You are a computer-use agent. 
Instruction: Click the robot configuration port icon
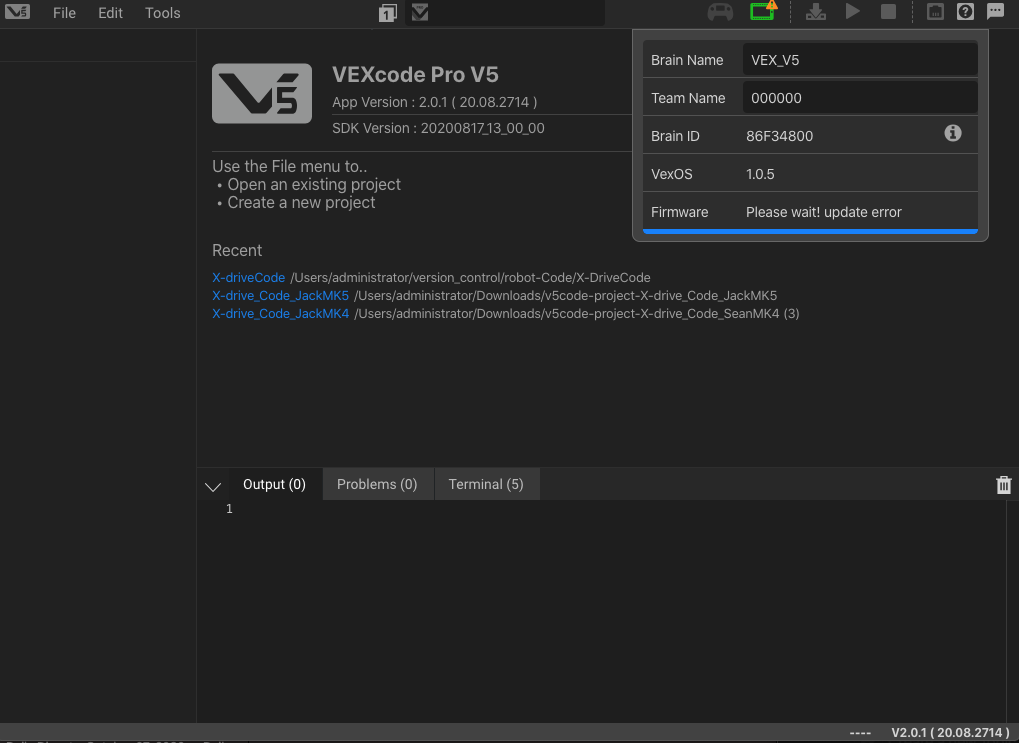pyautogui.click(x=935, y=12)
